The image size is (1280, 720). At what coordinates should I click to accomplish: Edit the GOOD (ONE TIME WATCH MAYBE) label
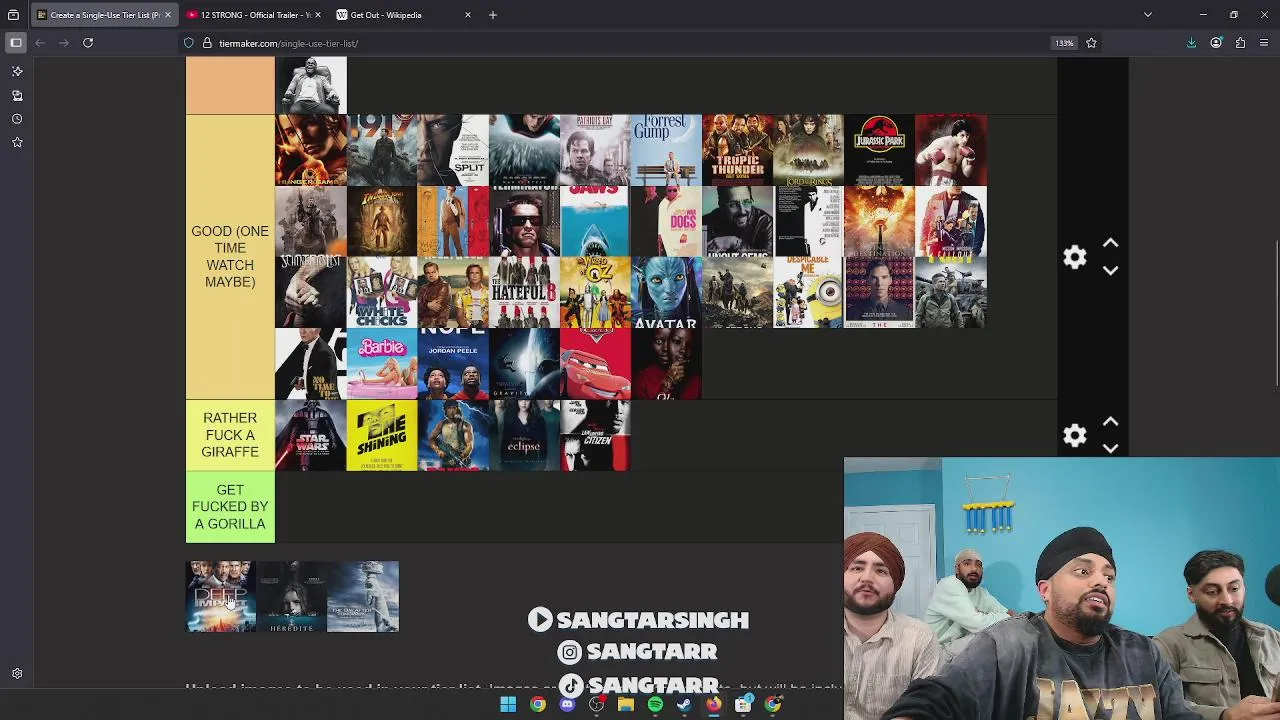(230, 257)
